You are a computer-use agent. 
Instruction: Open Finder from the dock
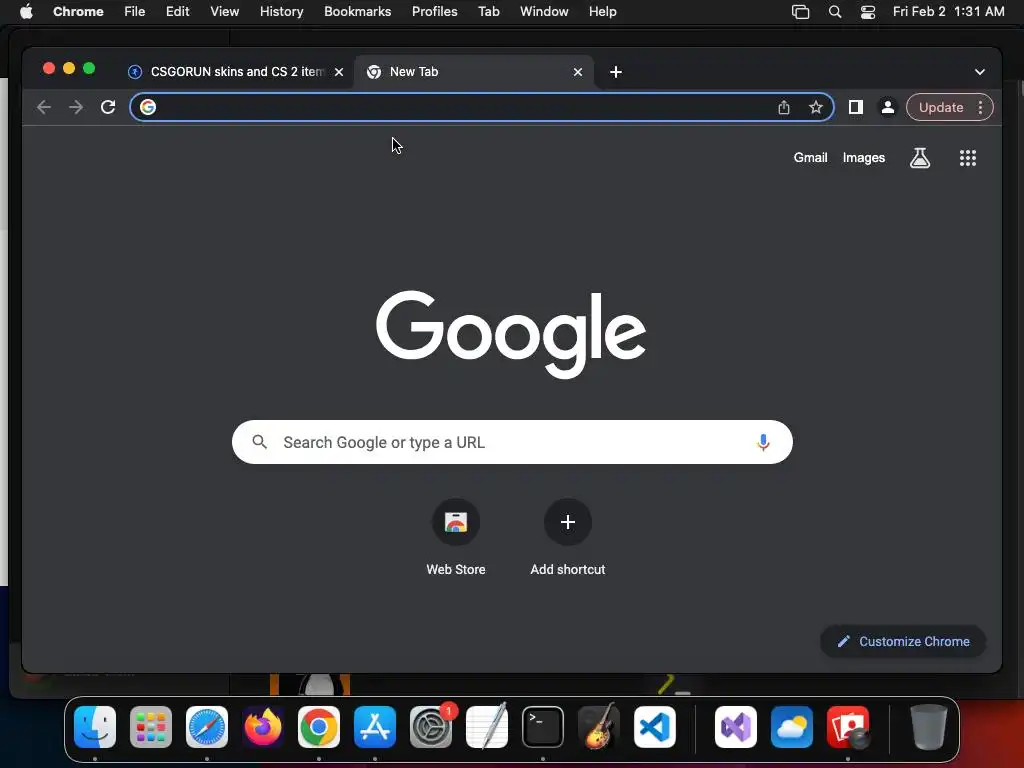pos(95,727)
